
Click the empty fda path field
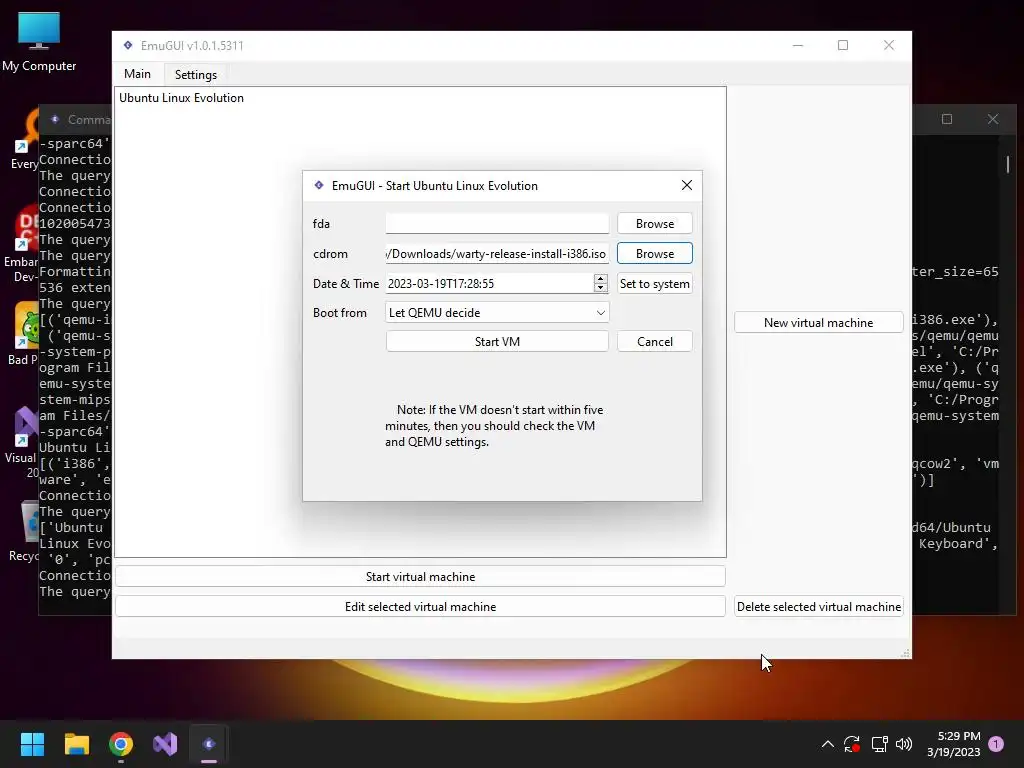[x=497, y=223]
